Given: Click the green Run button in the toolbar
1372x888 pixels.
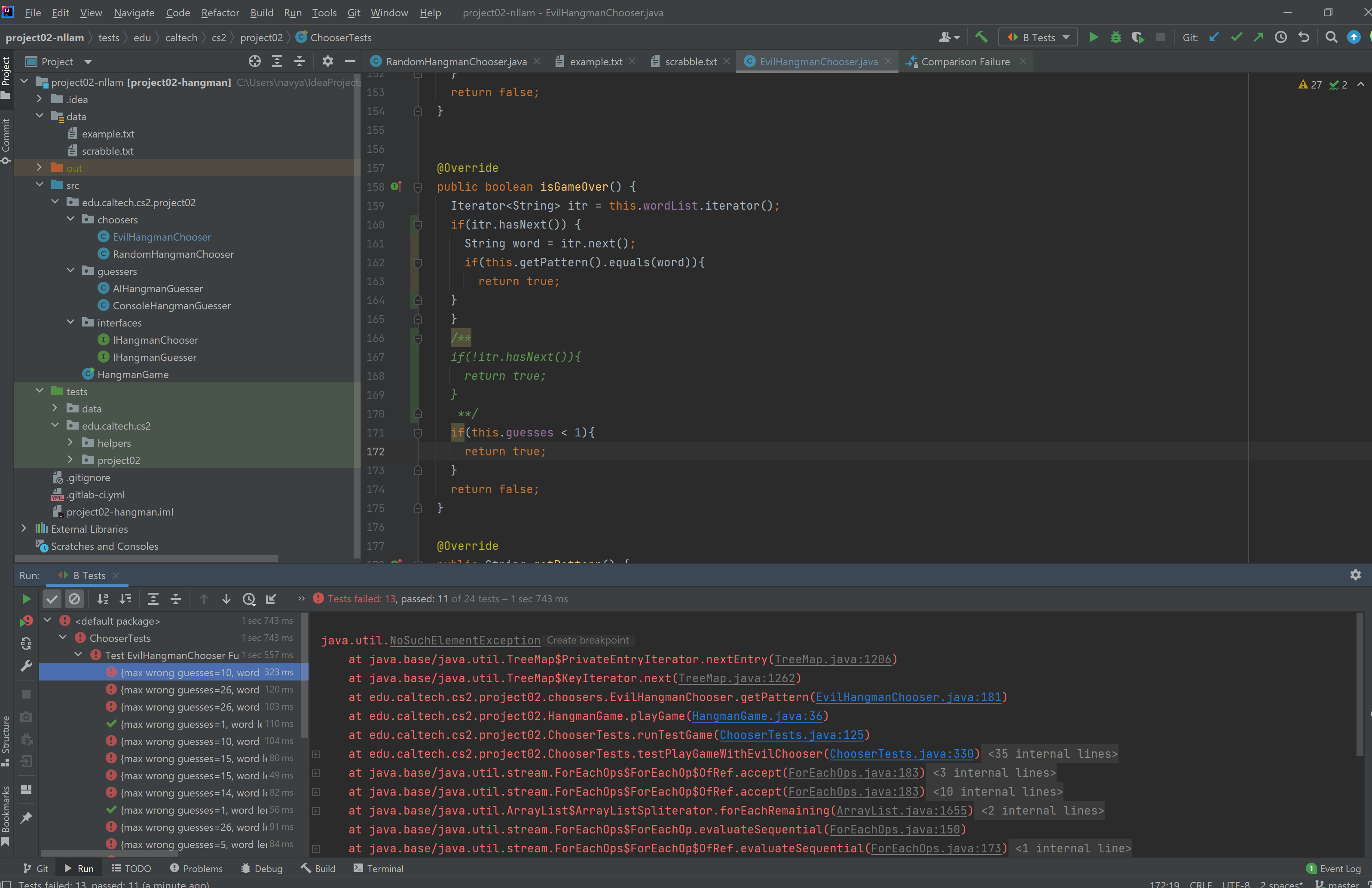Looking at the screenshot, I should pyautogui.click(x=1093, y=37).
